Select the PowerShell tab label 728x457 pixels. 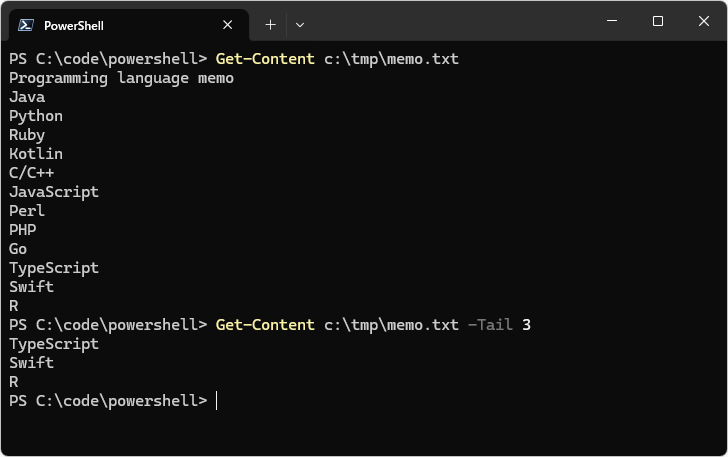coord(74,26)
